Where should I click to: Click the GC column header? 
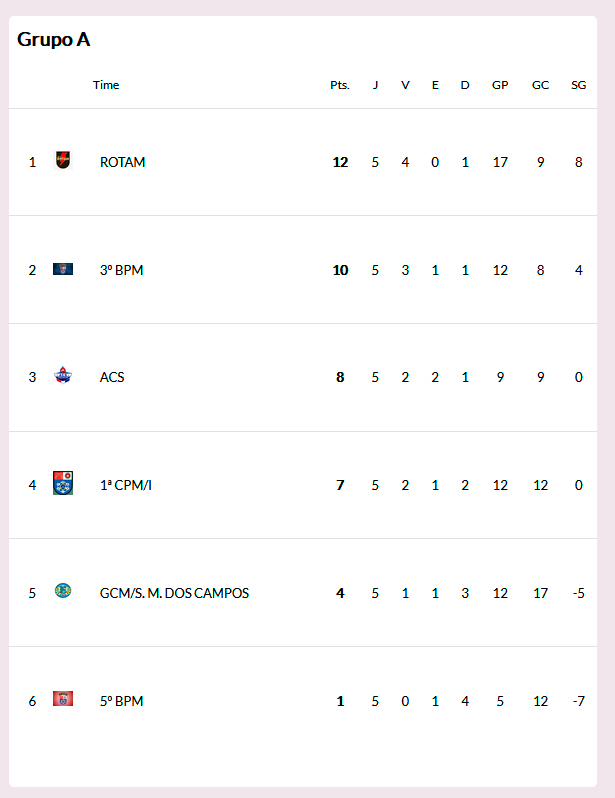[x=540, y=85]
